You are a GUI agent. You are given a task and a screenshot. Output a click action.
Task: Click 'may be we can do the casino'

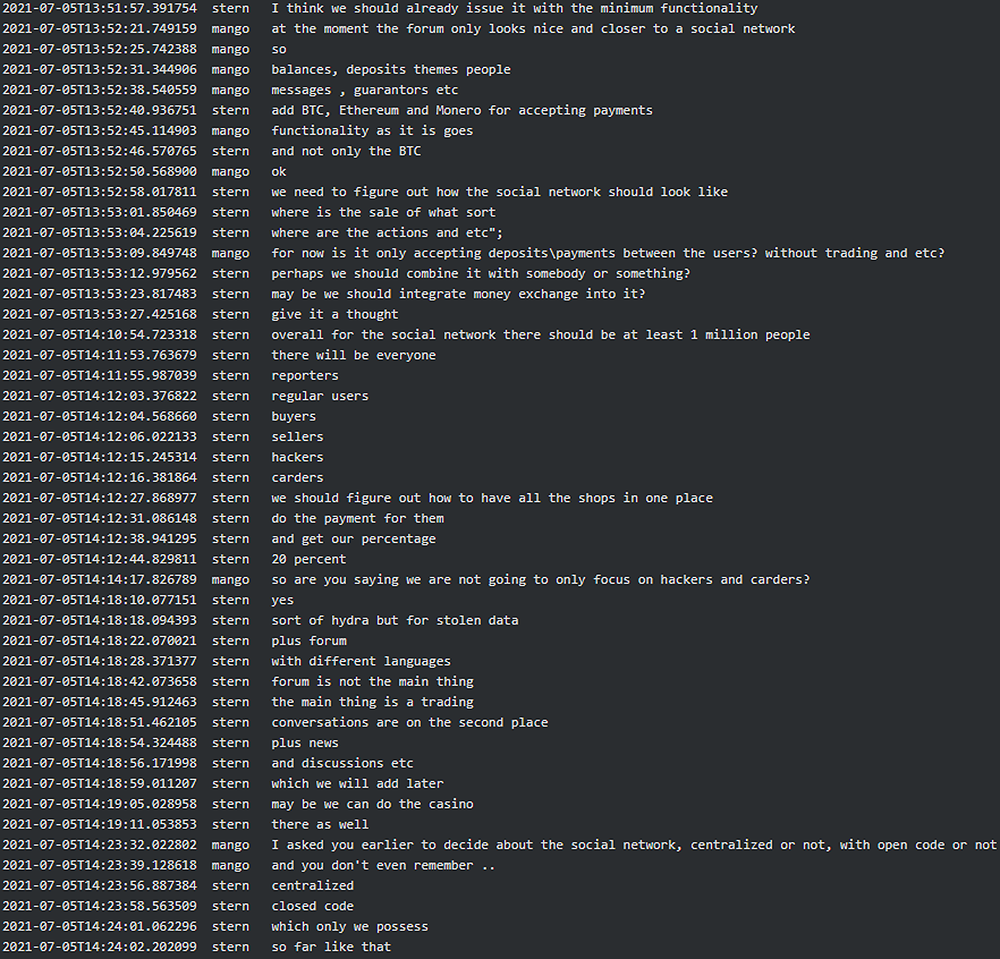pyautogui.click(x=372, y=804)
